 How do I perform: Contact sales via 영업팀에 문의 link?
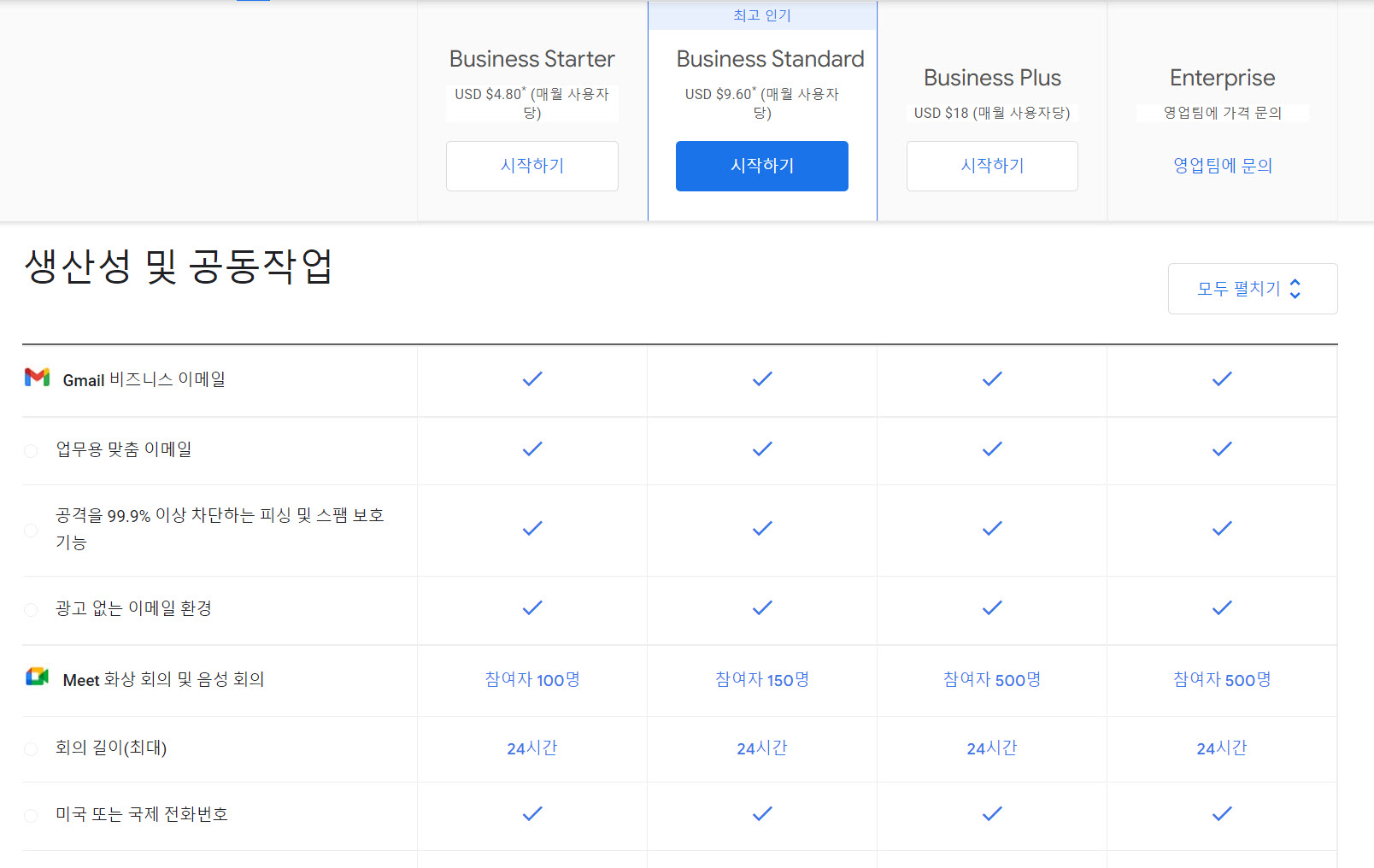click(x=1223, y=166)
